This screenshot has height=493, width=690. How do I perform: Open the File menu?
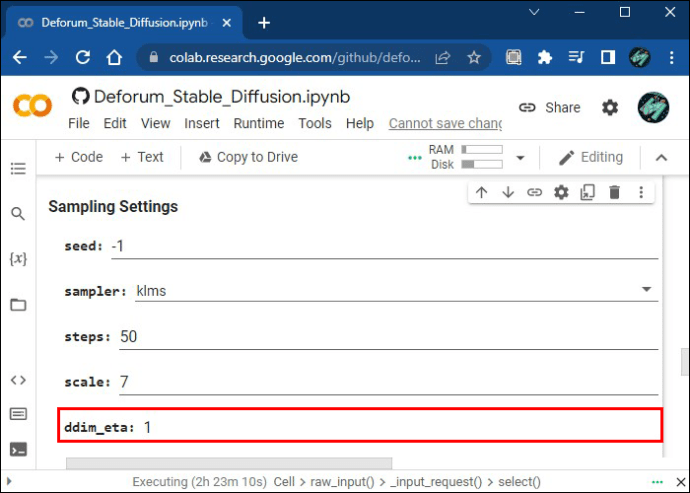(79, 123)
